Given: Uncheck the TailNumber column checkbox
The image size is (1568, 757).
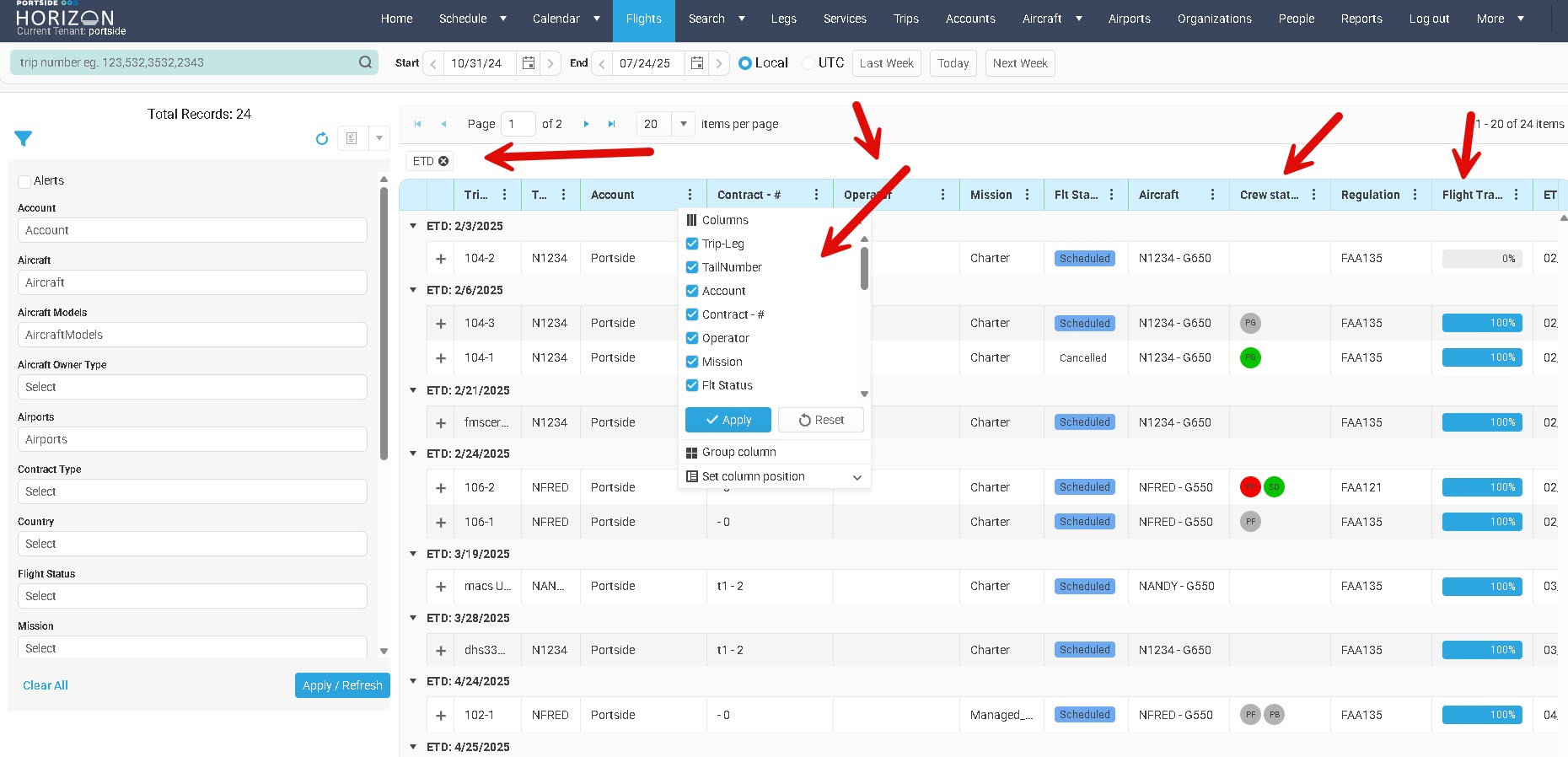Looking at the screenshot, I should point(692,267).
